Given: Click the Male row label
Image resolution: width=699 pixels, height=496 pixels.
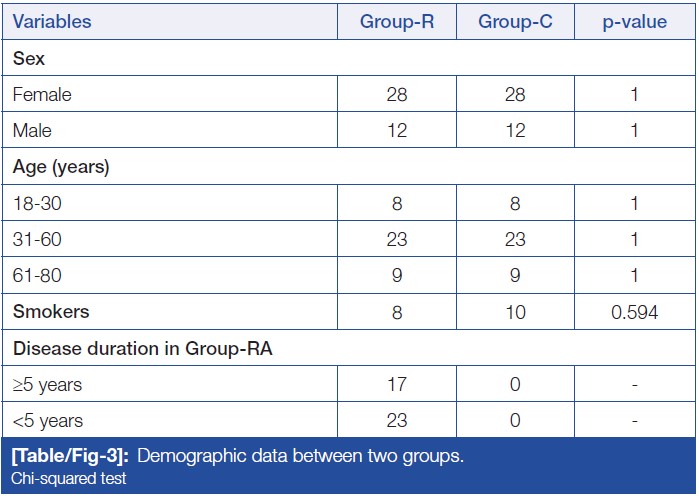Looking at the screenshot, I should [x=32, y=131].
